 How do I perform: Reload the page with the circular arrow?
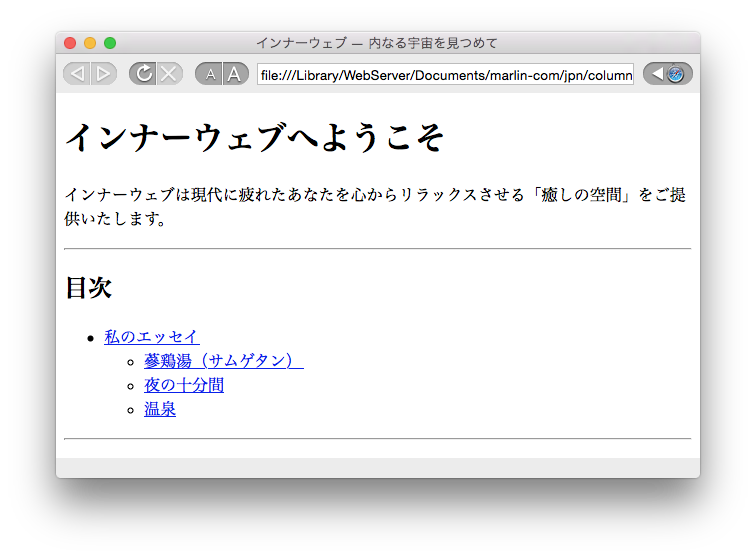[143, 74]
